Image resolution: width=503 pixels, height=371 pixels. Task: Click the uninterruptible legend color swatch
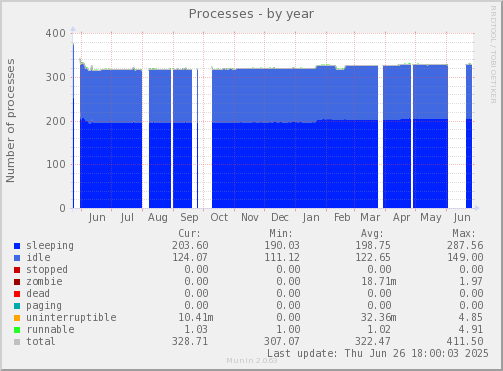[x=17, y=318]
